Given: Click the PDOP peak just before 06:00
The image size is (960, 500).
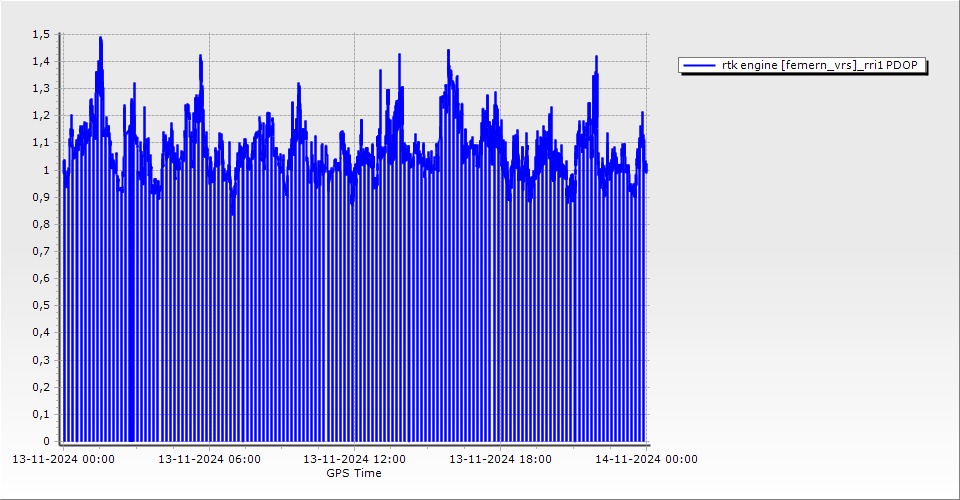Looking at the screenshot, I should 201,58.
